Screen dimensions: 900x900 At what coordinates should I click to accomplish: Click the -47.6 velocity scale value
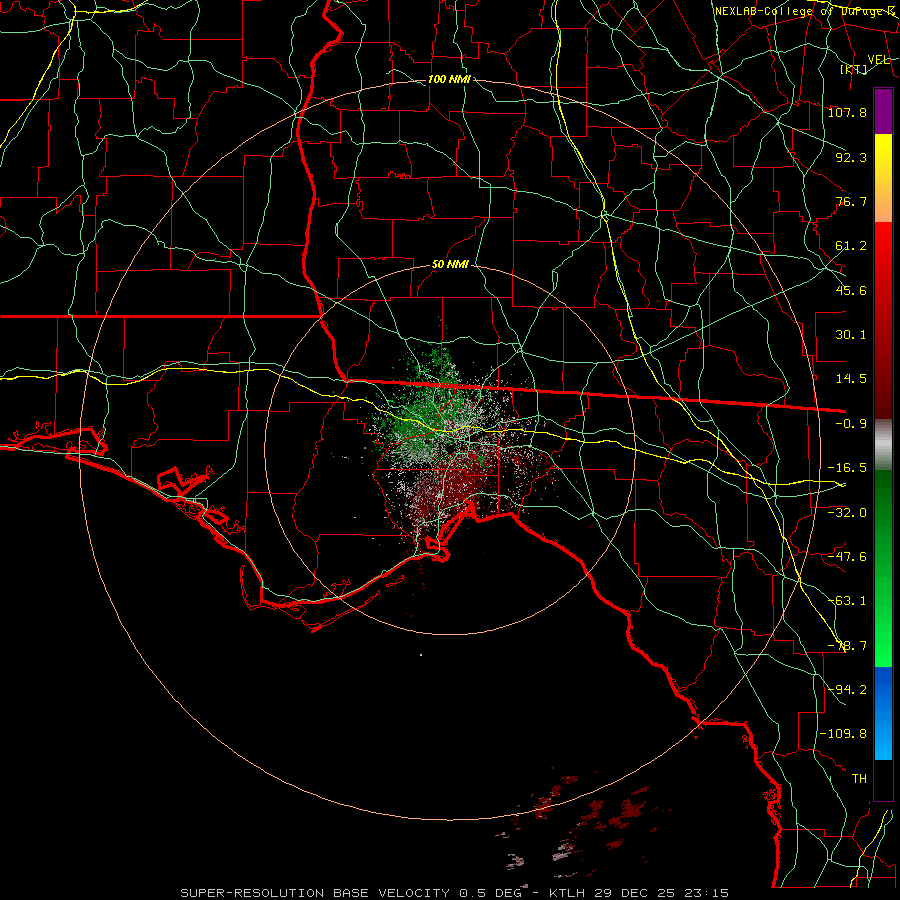[847, 557]
